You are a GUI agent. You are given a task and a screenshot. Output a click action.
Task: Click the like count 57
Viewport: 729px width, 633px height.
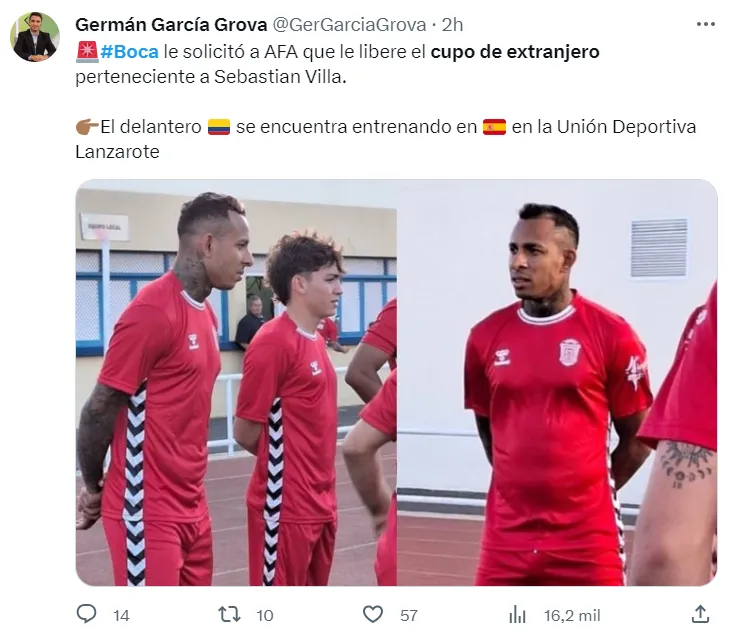tap(408, 615)
